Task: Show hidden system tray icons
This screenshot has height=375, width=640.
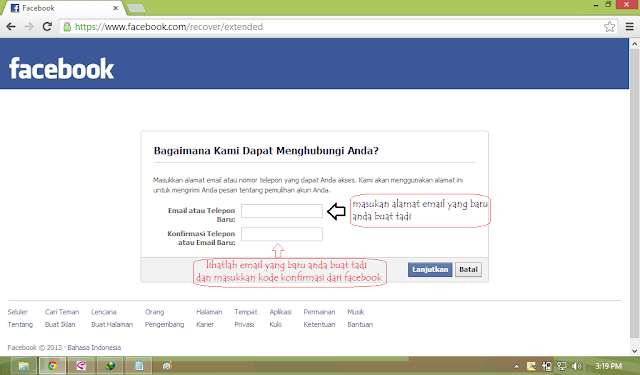Action: [516, 366]
